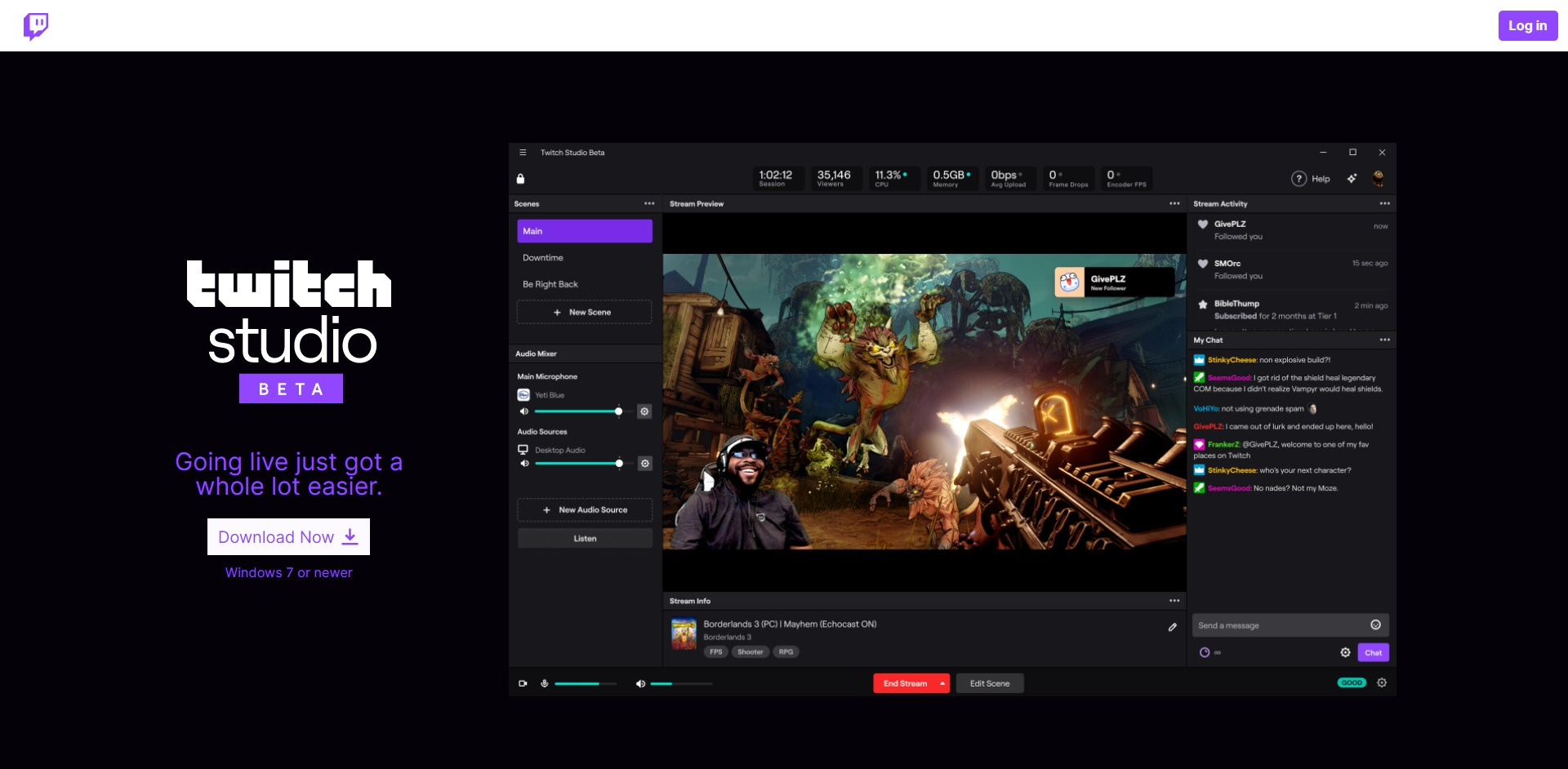Open chat settings gear next to Chat button
Screen dimensions: 1568x769
click(x=1345, y=652)
